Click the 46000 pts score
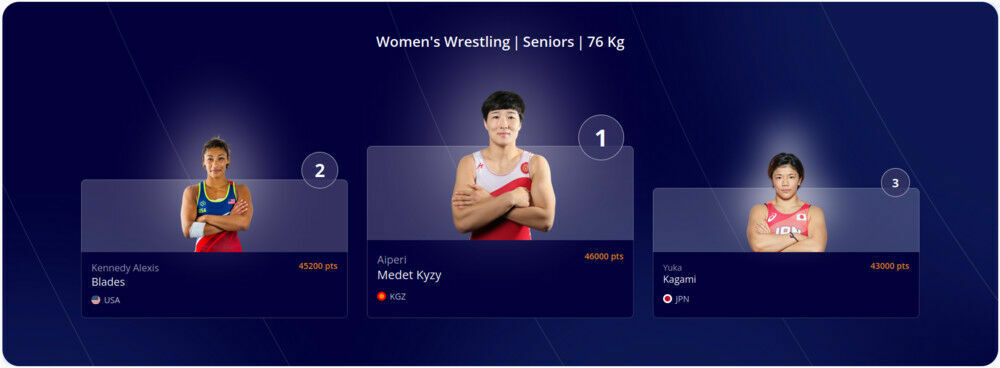 pyautogui.click(x=604, y=256)
